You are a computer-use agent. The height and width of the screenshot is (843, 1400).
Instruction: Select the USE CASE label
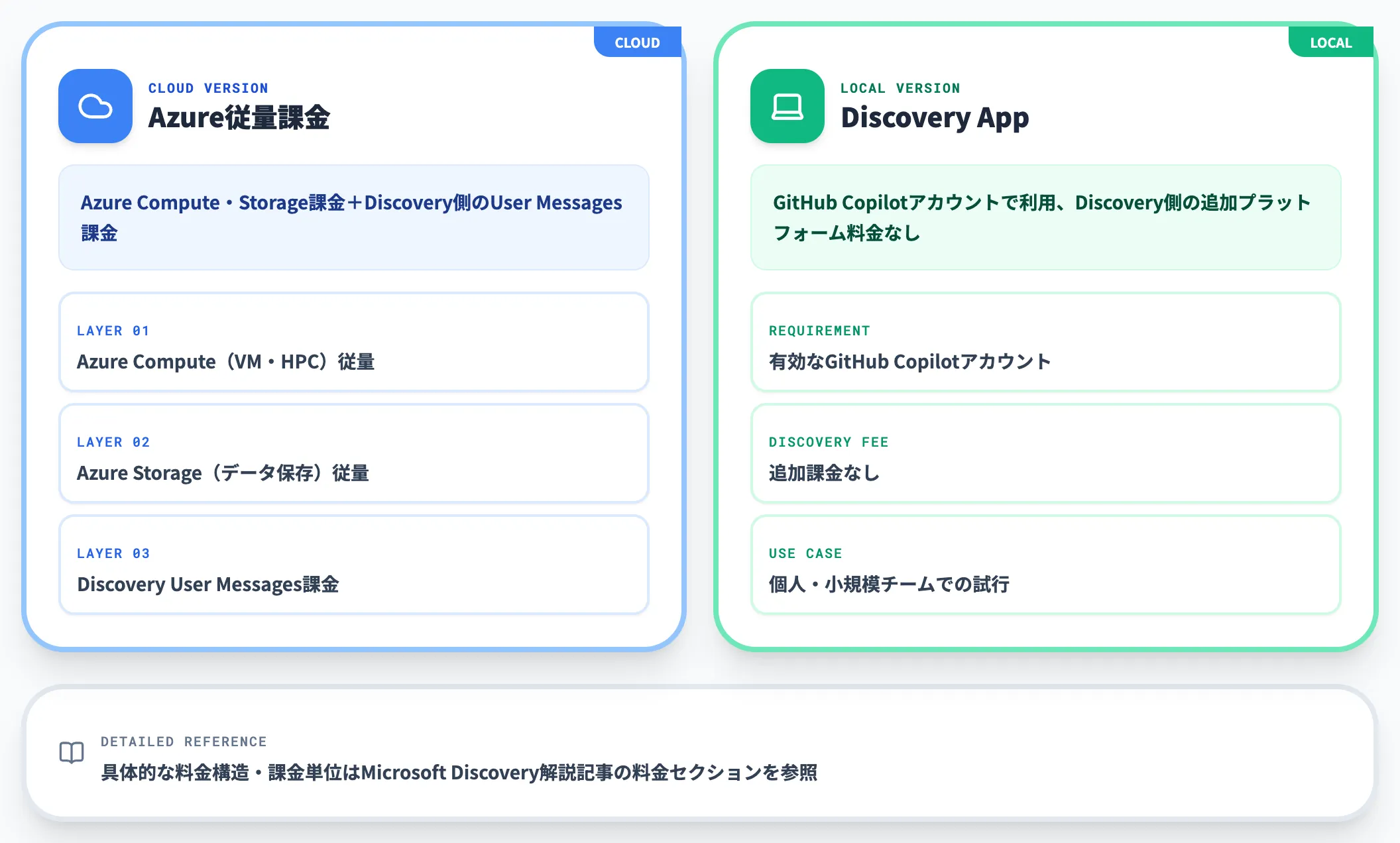(805, 553)
